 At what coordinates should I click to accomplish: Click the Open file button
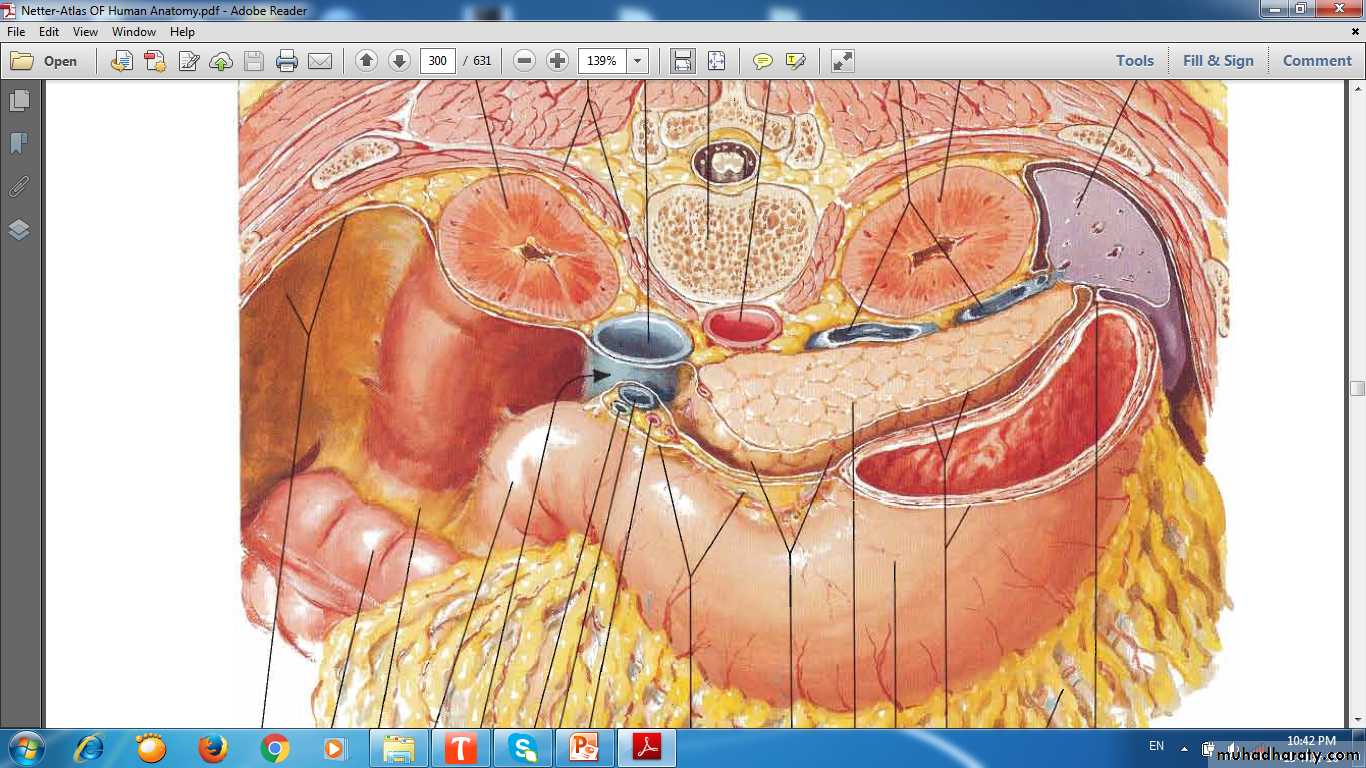coord(44,61)
